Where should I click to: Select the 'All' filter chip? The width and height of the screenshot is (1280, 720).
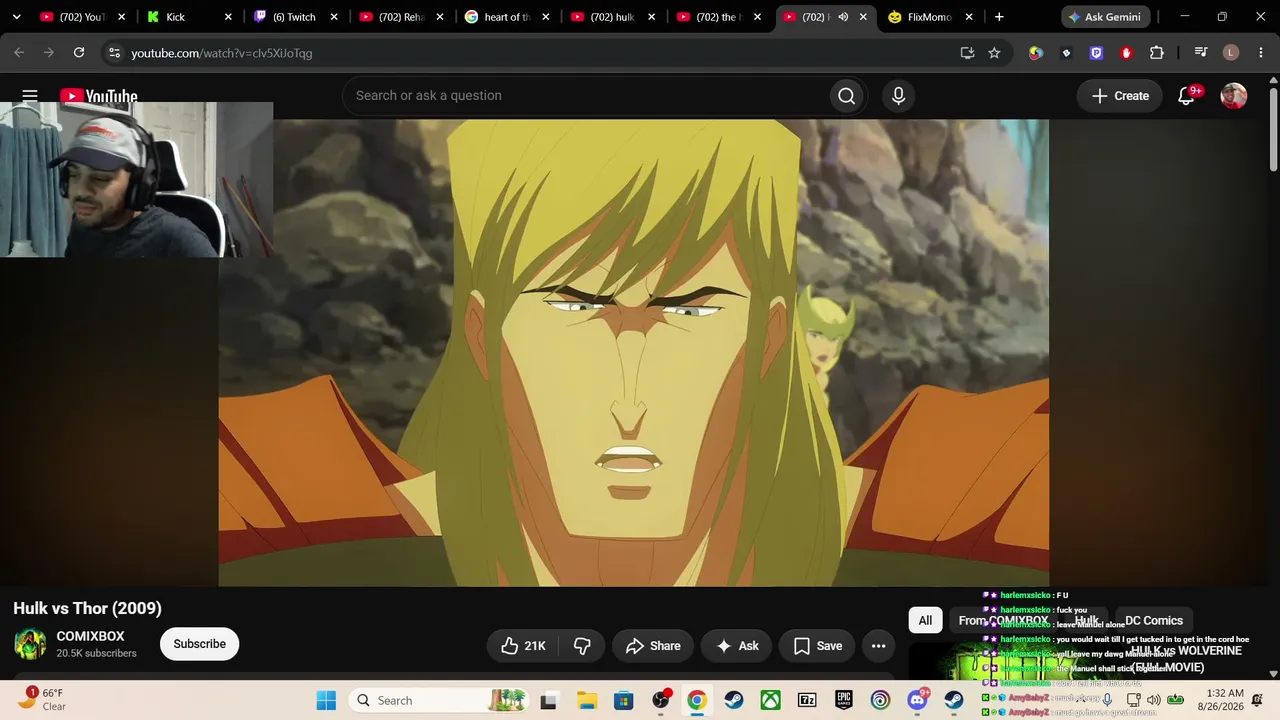(925, 621)
